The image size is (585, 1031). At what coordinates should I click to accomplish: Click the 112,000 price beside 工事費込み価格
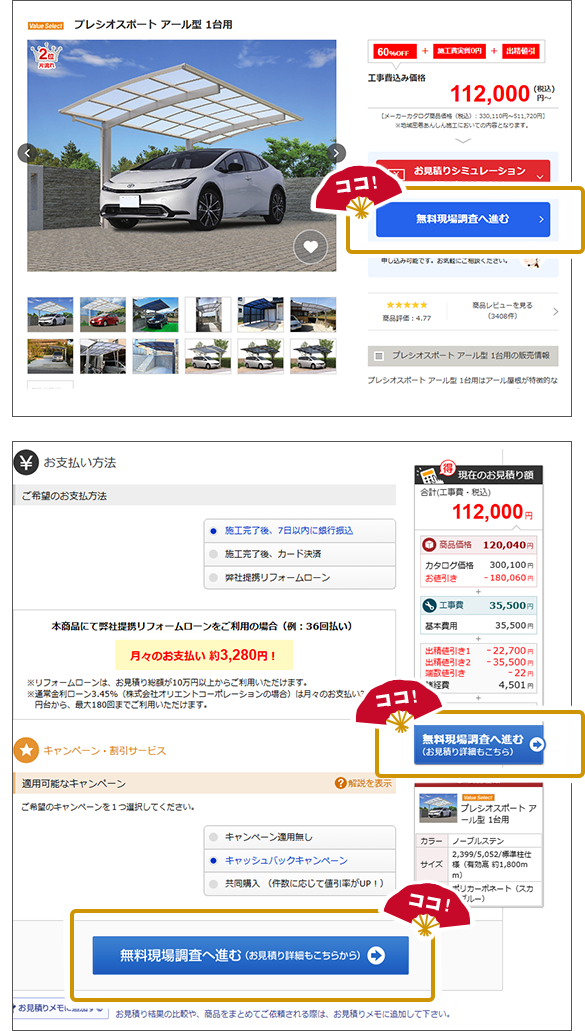tap(489, 94)
